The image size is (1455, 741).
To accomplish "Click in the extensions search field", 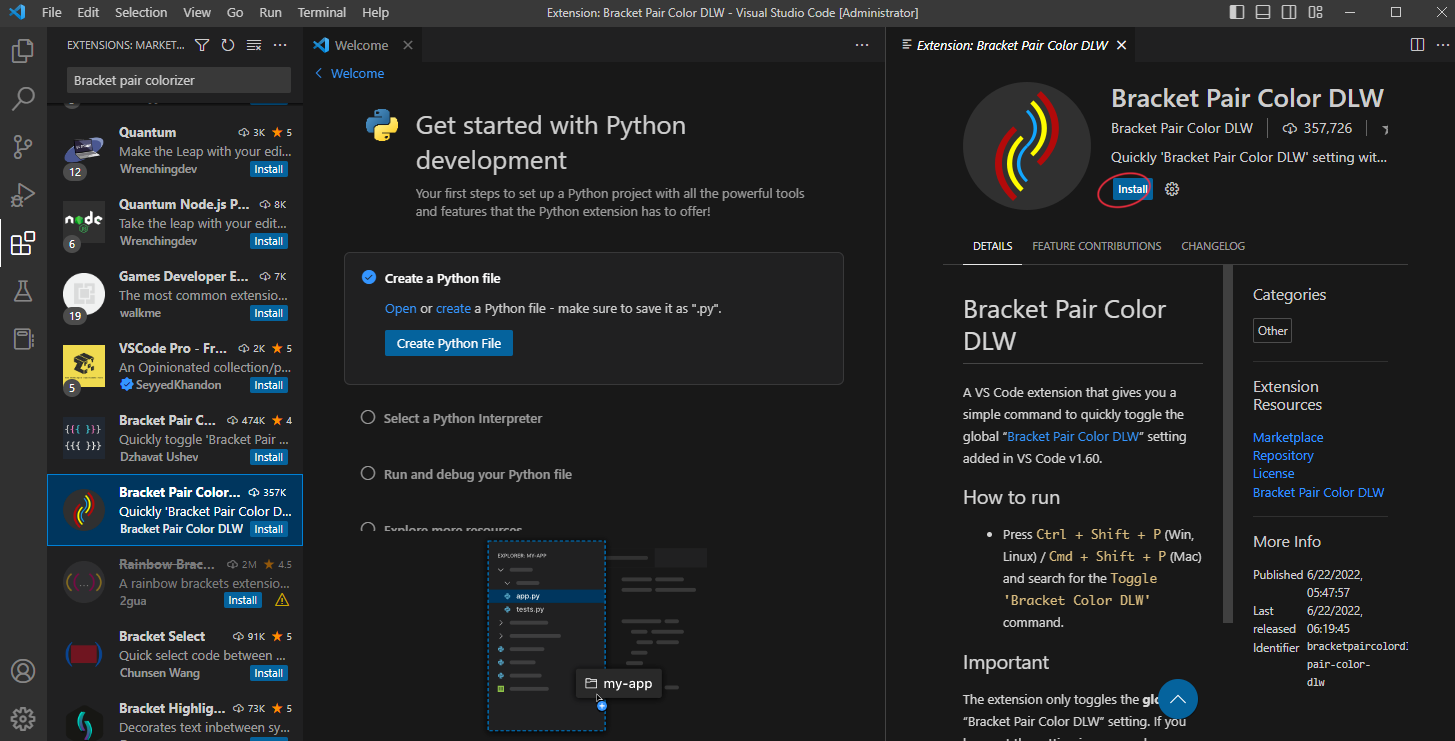I will pos(179,80).
